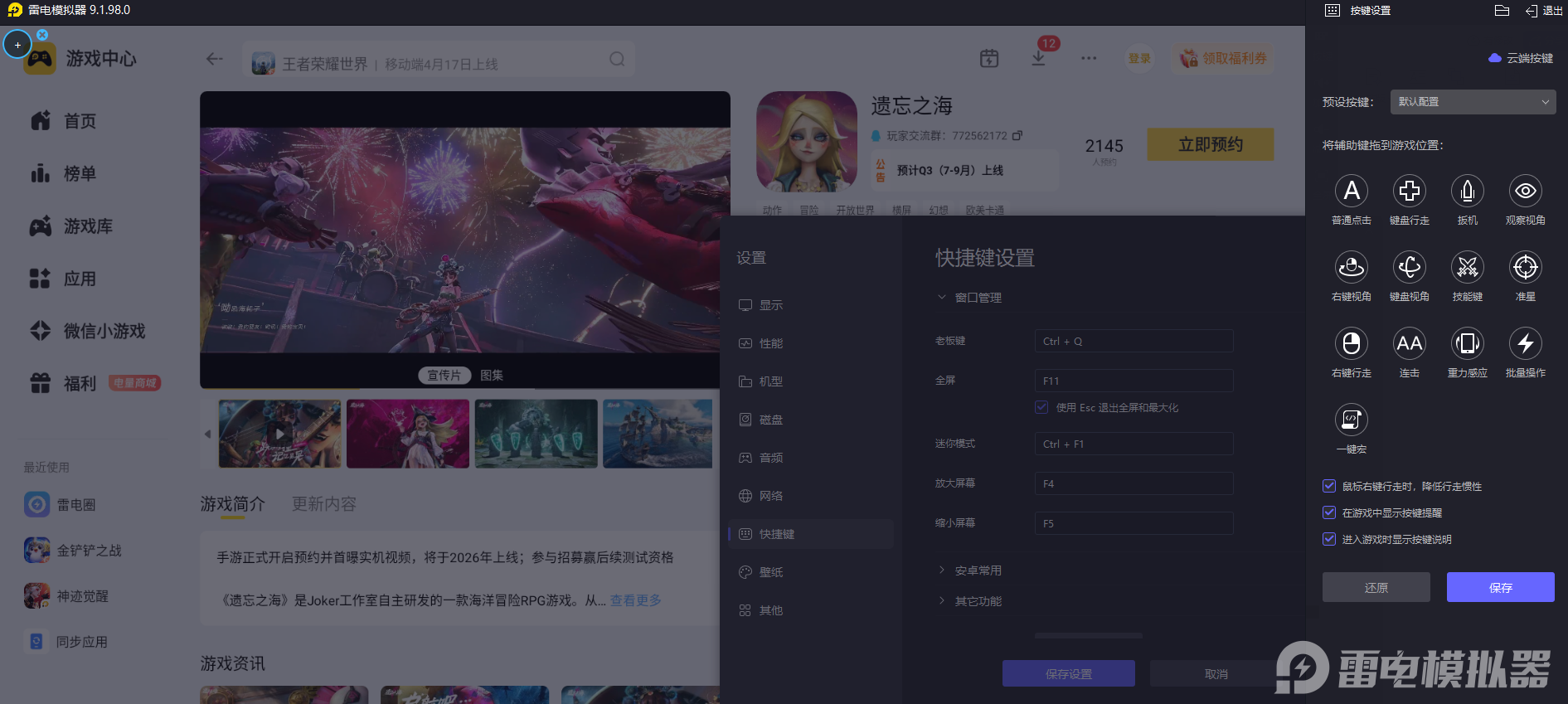Screen dimensions: 1568x704
Task: Open the 预设按键 默认配置 dropdown
Action: (x=1472, y=102)
